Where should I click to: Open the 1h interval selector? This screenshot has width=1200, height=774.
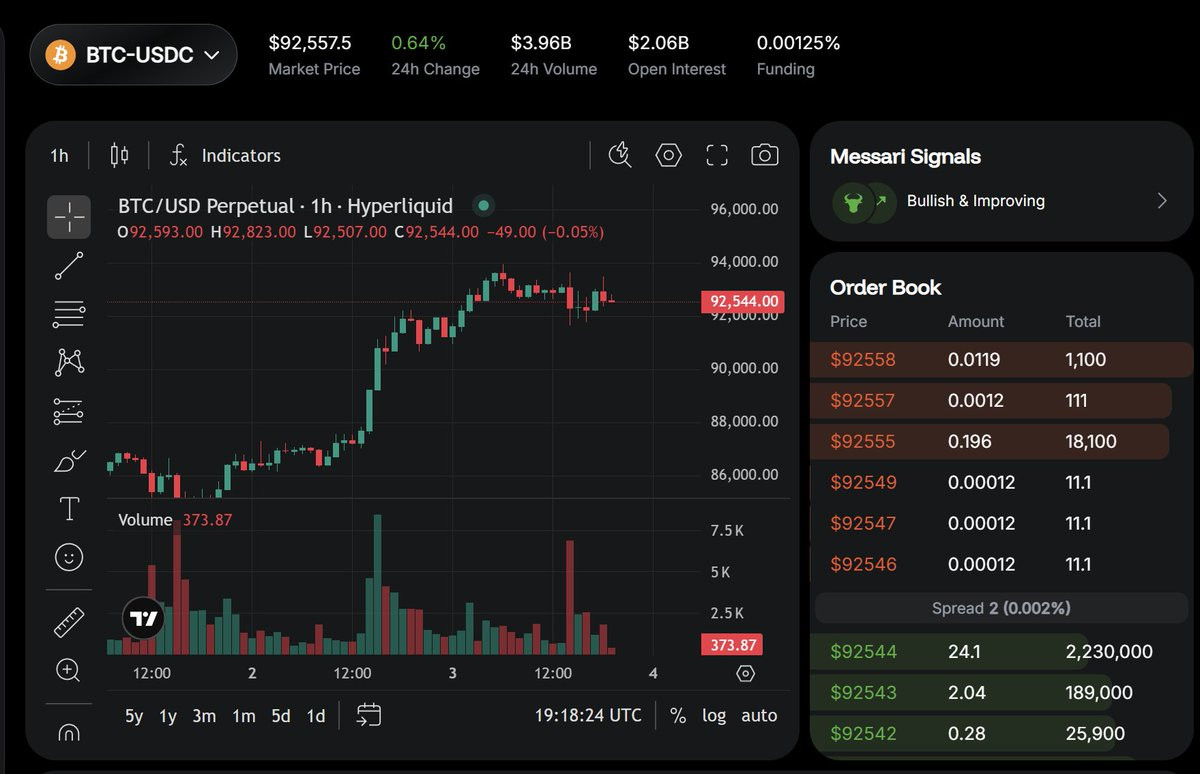coord(60,155)
